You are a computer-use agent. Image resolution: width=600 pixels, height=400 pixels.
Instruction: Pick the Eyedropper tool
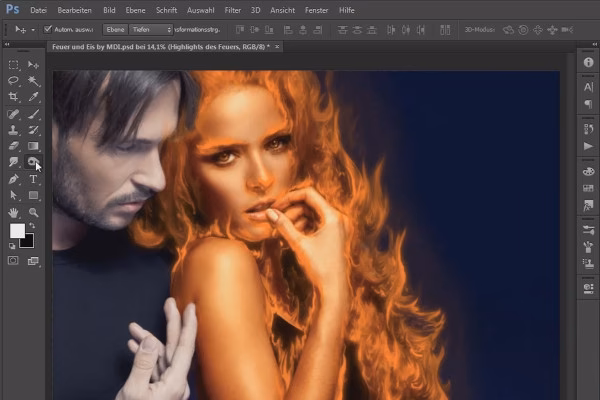coord(33,97)
